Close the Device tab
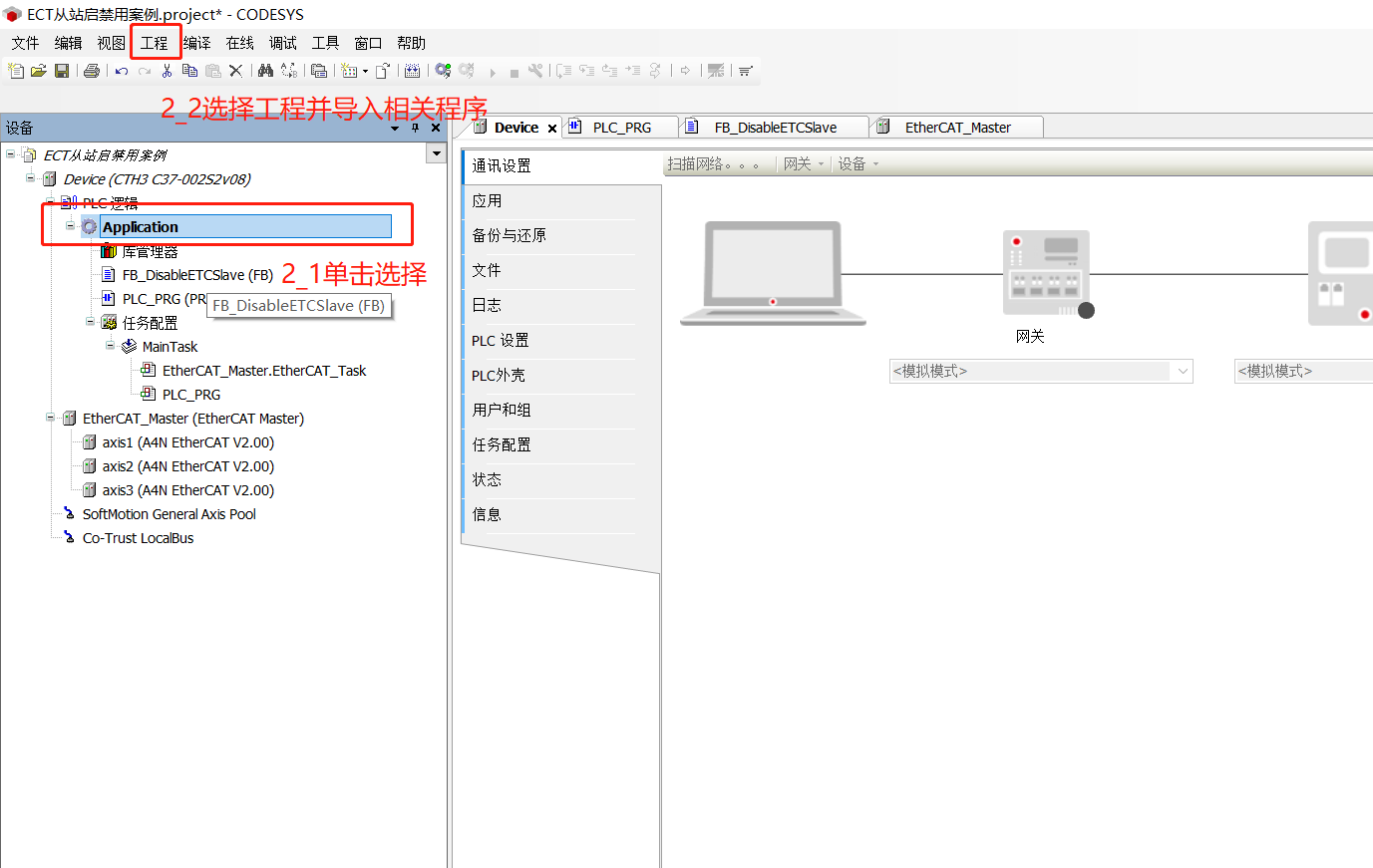Image resolution: width=1373 pixels, height=868 pixels. (552, 129)
